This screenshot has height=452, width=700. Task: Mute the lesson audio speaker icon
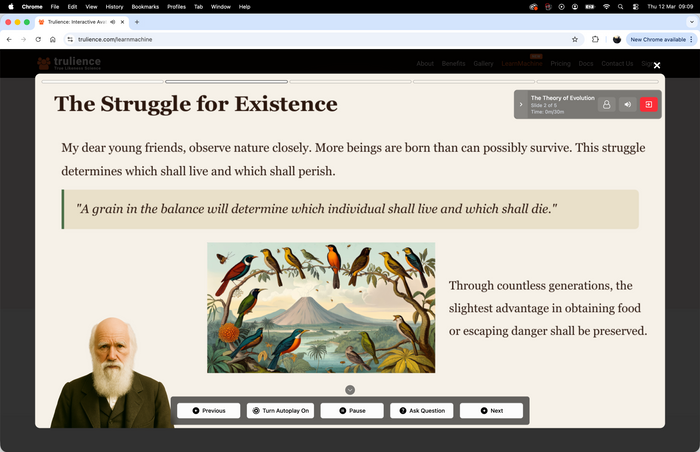(627, 104)
